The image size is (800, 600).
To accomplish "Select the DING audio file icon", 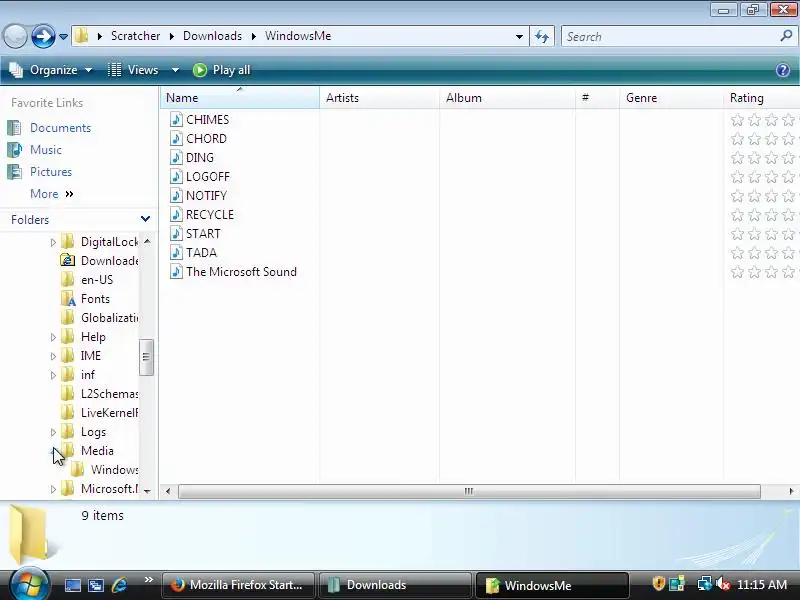I will click(176, 157).
